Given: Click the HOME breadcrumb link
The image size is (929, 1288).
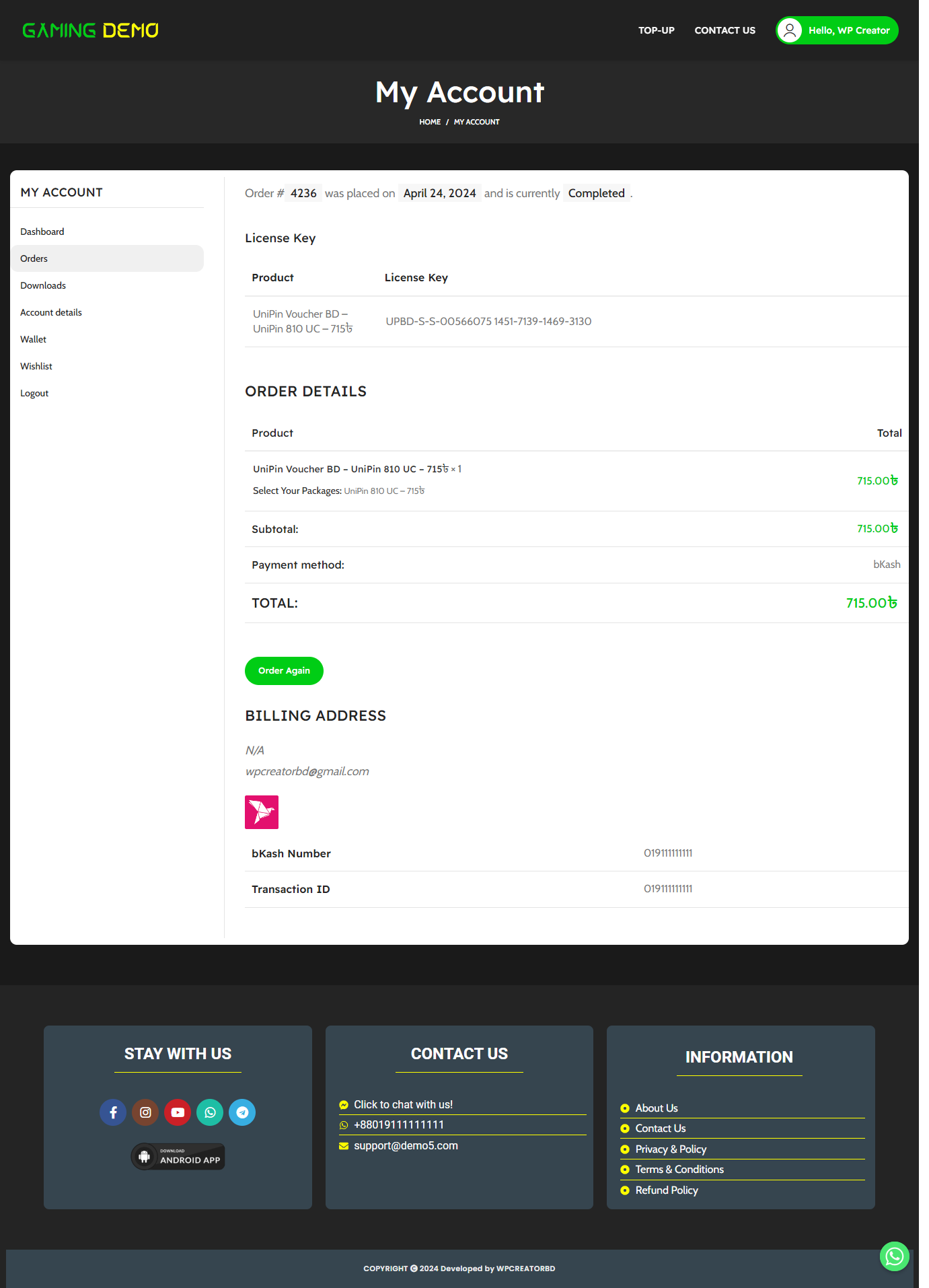Looking at the screenshot, I should [430, 122].
